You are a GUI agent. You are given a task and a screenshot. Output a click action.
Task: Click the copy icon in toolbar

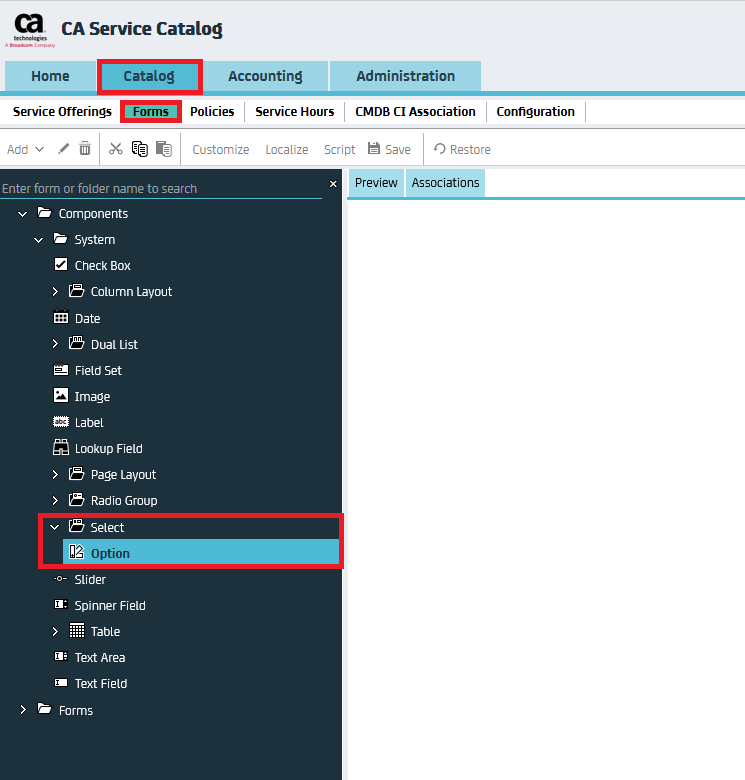tap(139, 149)
